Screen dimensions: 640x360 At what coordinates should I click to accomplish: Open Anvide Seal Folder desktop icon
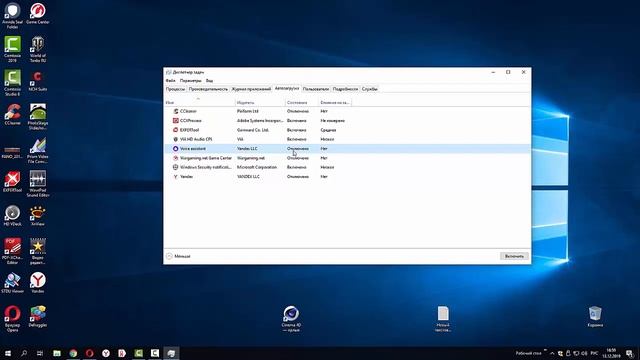coord(12,16)
